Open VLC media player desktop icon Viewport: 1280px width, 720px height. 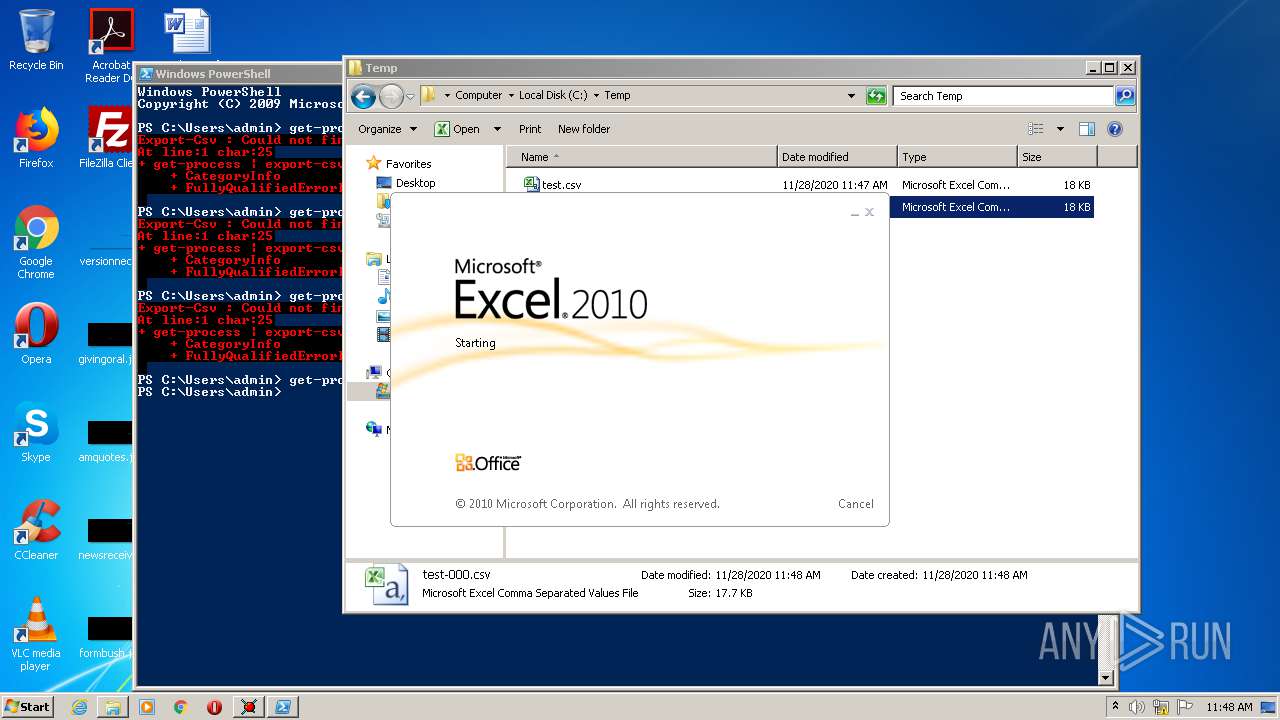tap(36, 634)
